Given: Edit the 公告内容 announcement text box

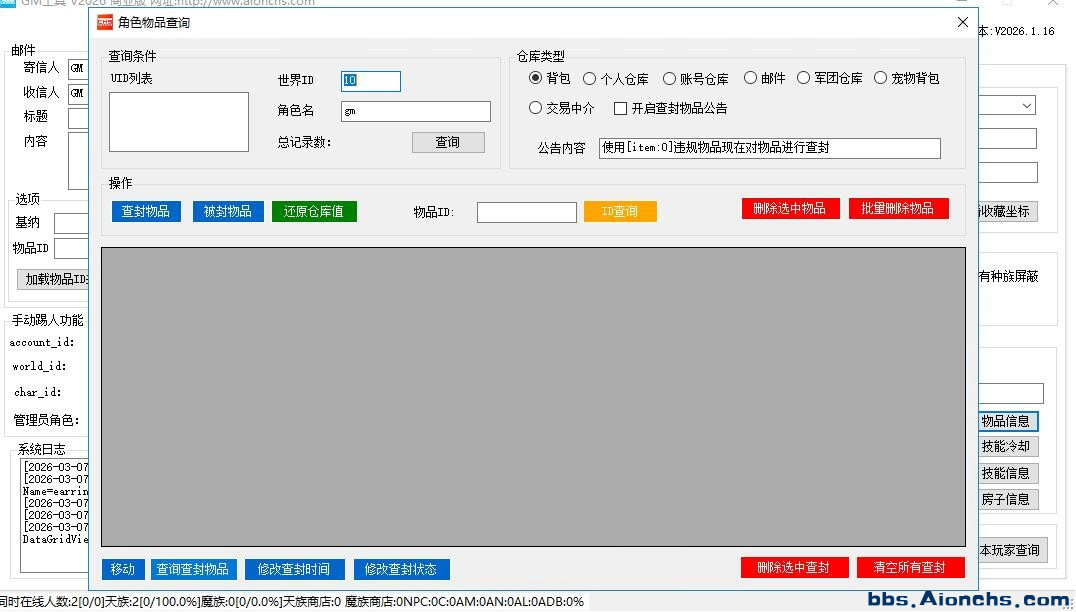Looking at the screenshot, I should click(769, 148).
